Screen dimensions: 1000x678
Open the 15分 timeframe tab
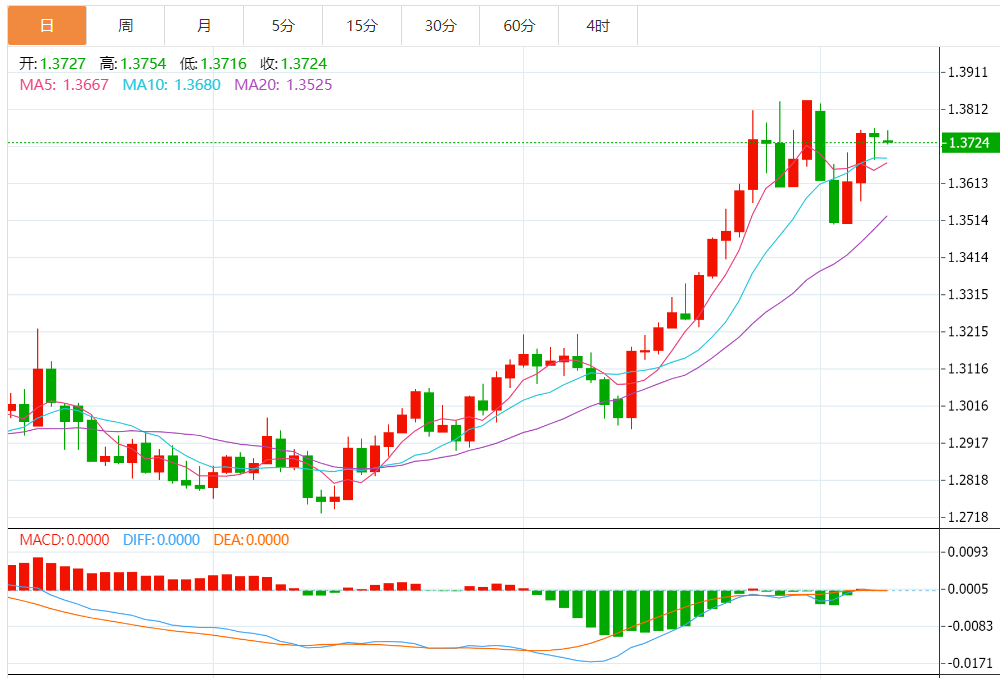click(362, 26)
